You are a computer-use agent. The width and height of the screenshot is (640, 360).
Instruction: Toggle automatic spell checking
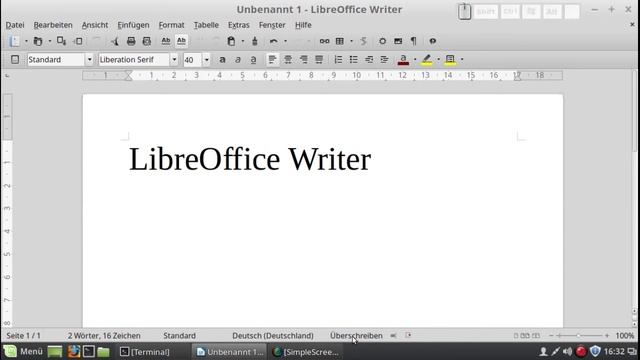181,41
